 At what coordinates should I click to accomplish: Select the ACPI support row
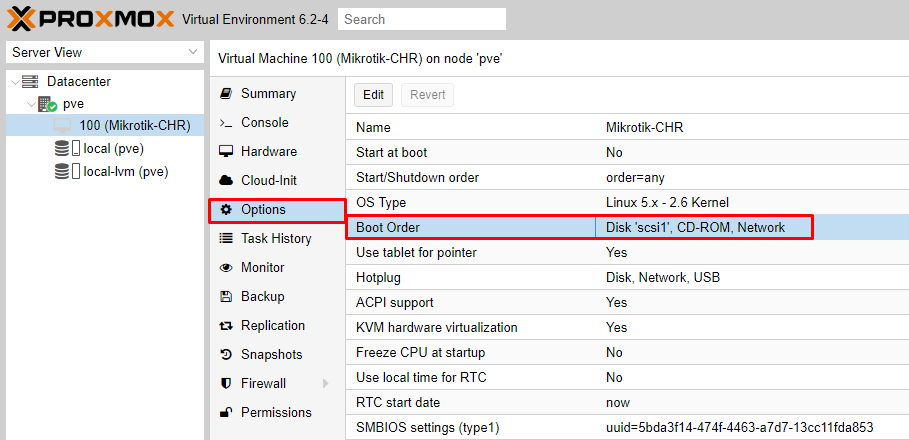627,303
